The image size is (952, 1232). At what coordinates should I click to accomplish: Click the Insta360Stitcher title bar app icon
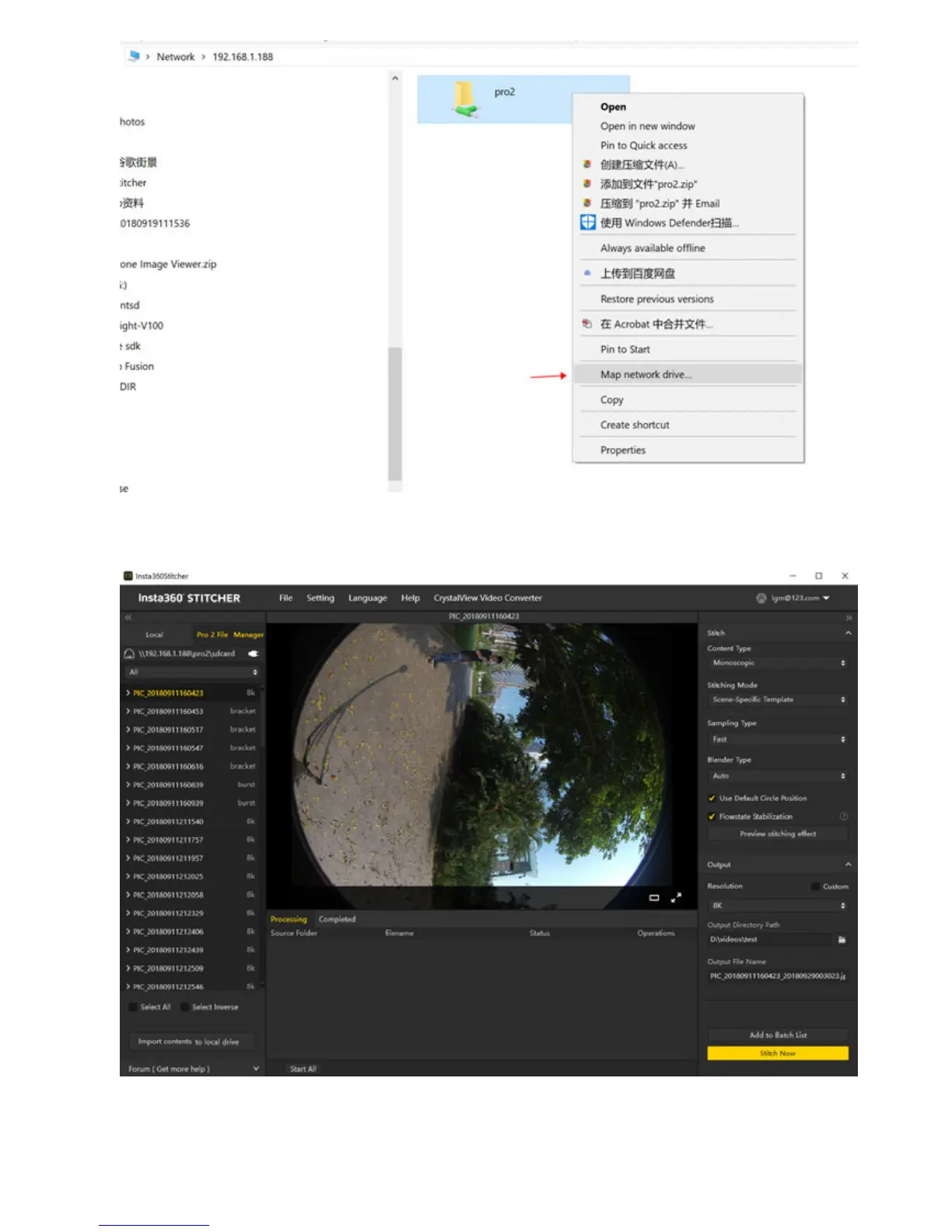click(x=128, y=576)
